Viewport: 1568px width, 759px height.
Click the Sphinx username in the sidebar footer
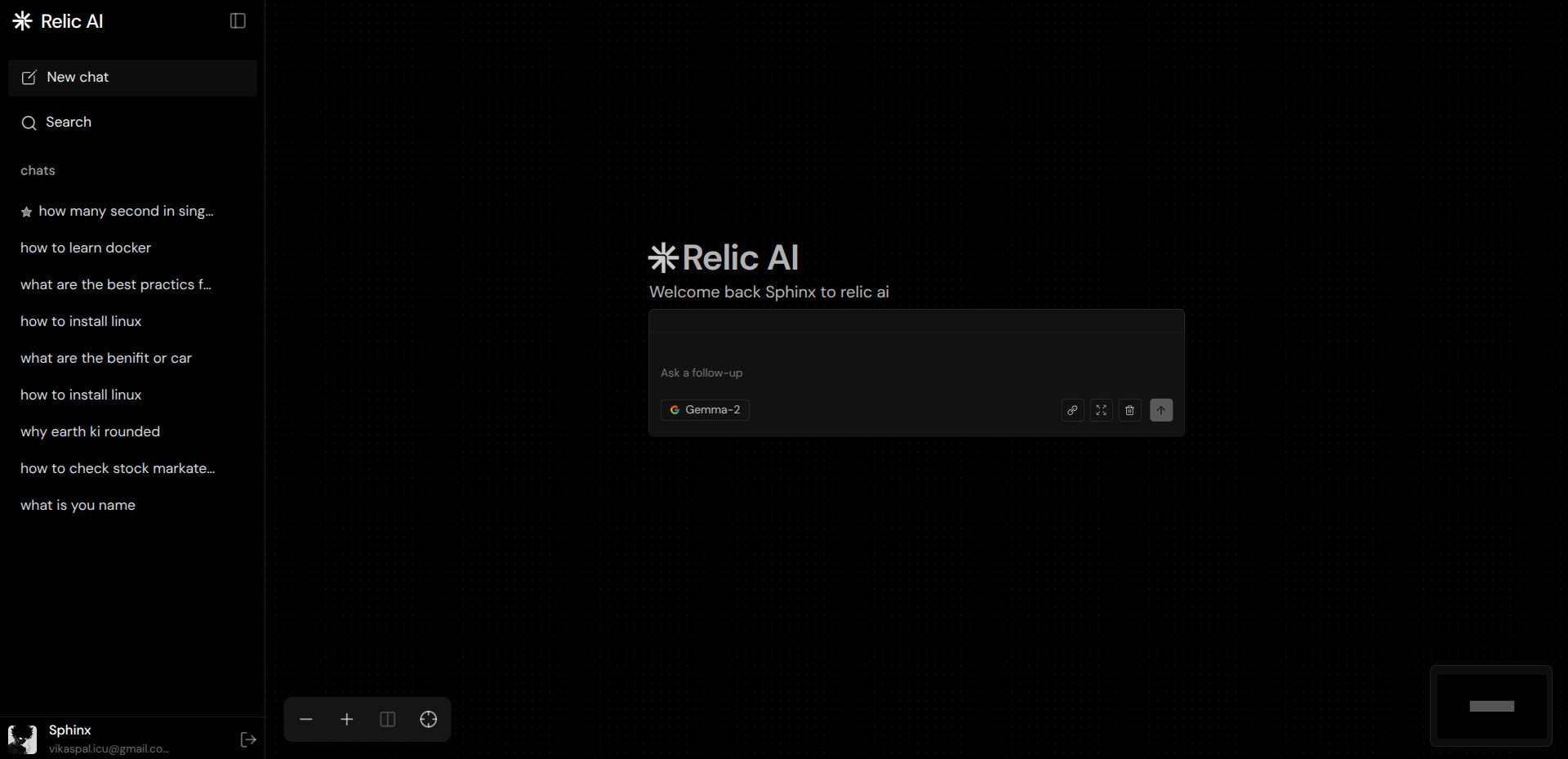[x=70, y=730]
